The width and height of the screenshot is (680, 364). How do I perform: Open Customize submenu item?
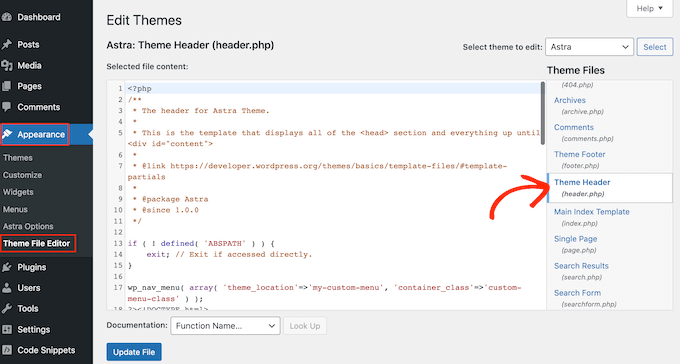point(23,175)
